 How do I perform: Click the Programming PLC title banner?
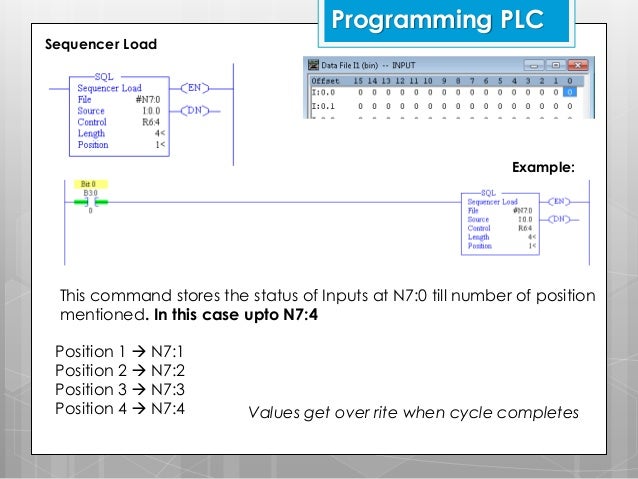click(446, 20)
